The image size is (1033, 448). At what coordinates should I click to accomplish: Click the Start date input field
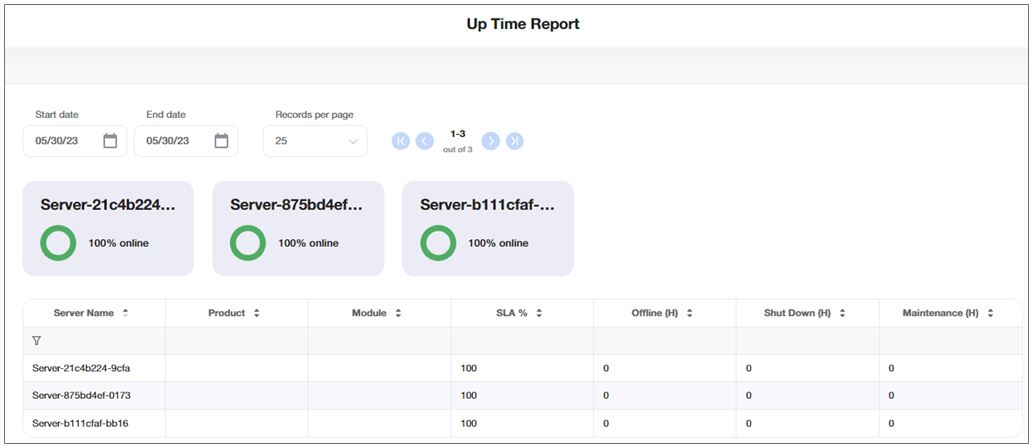pyautogui.click(x=65, y=141)
